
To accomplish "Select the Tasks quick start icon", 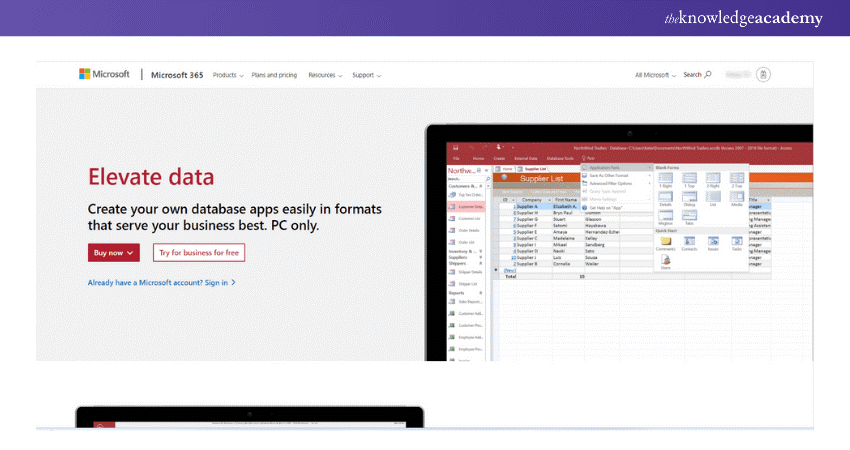I will point(736,243).
